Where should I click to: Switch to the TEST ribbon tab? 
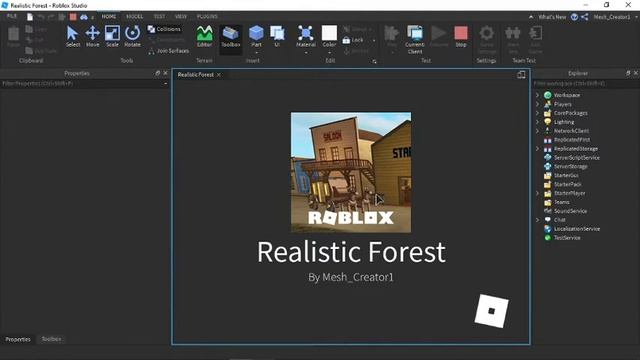159,16
